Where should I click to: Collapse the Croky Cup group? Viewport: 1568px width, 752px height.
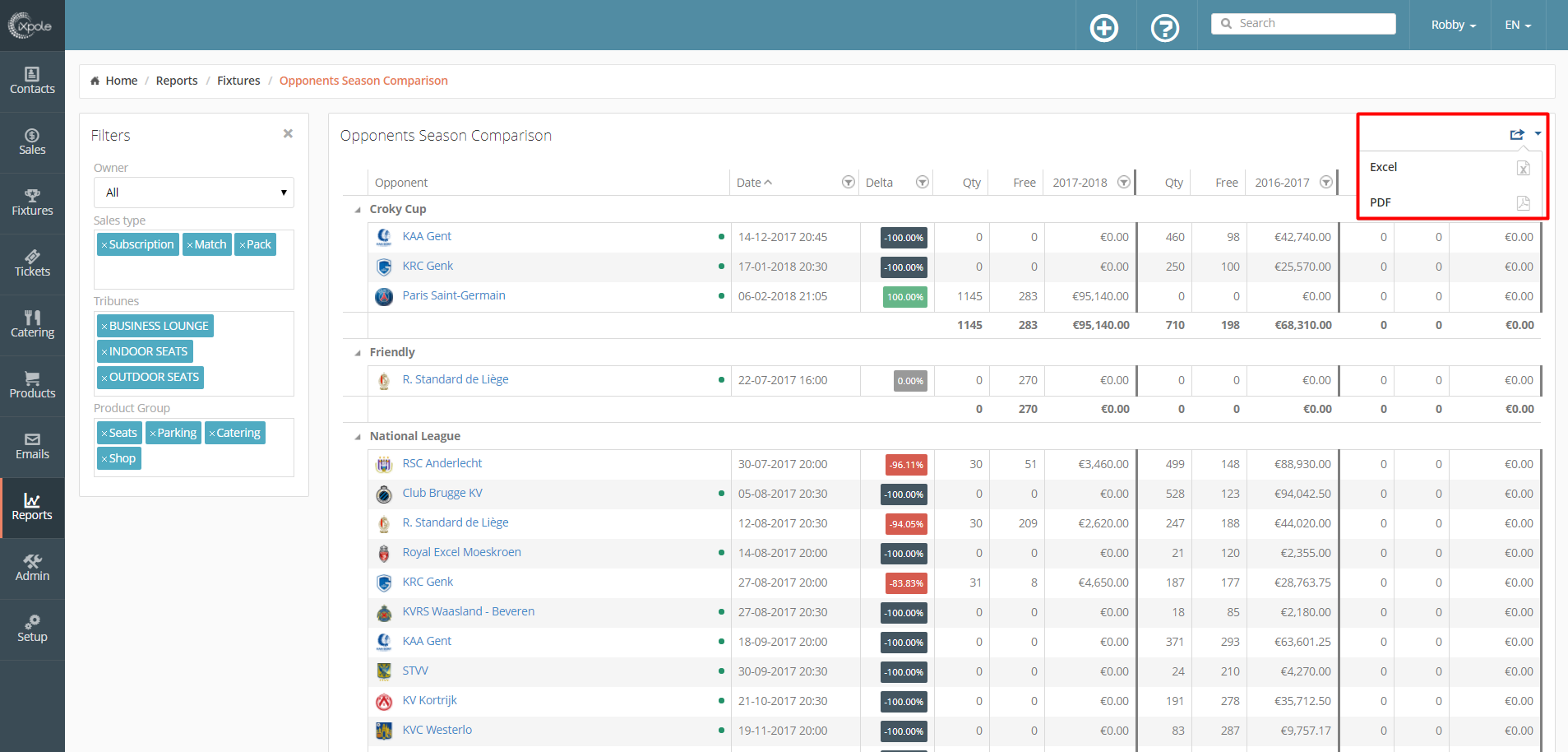click(x=358, y=210)
